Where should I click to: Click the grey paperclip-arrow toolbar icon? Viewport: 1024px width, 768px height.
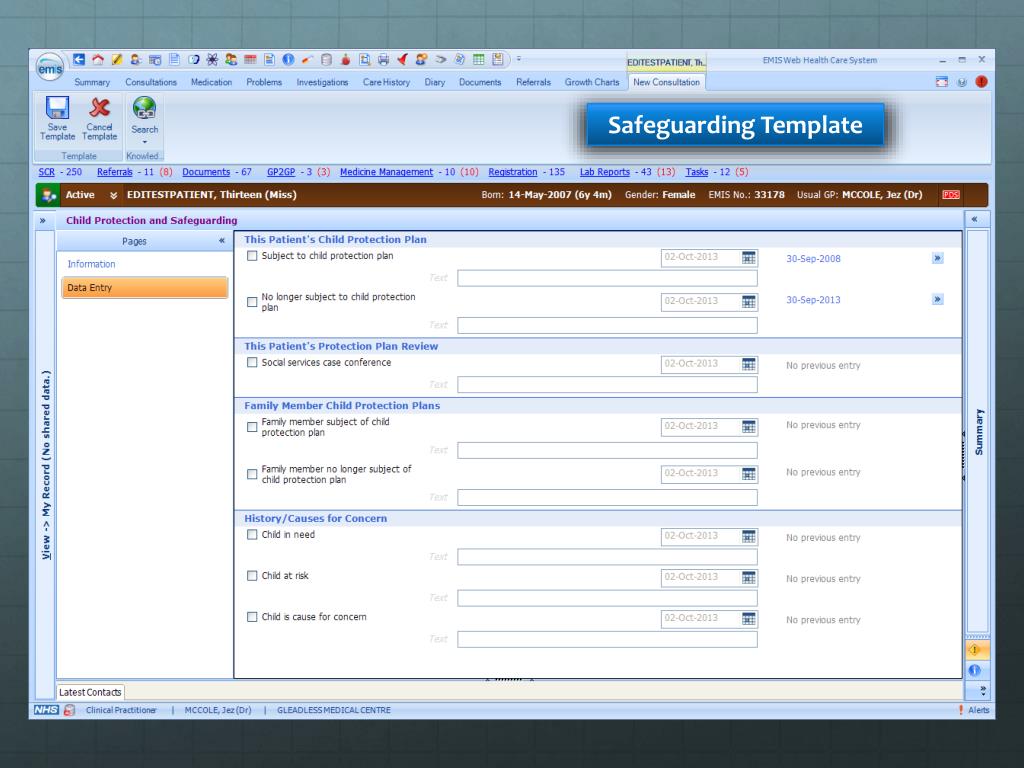(441, 59)
